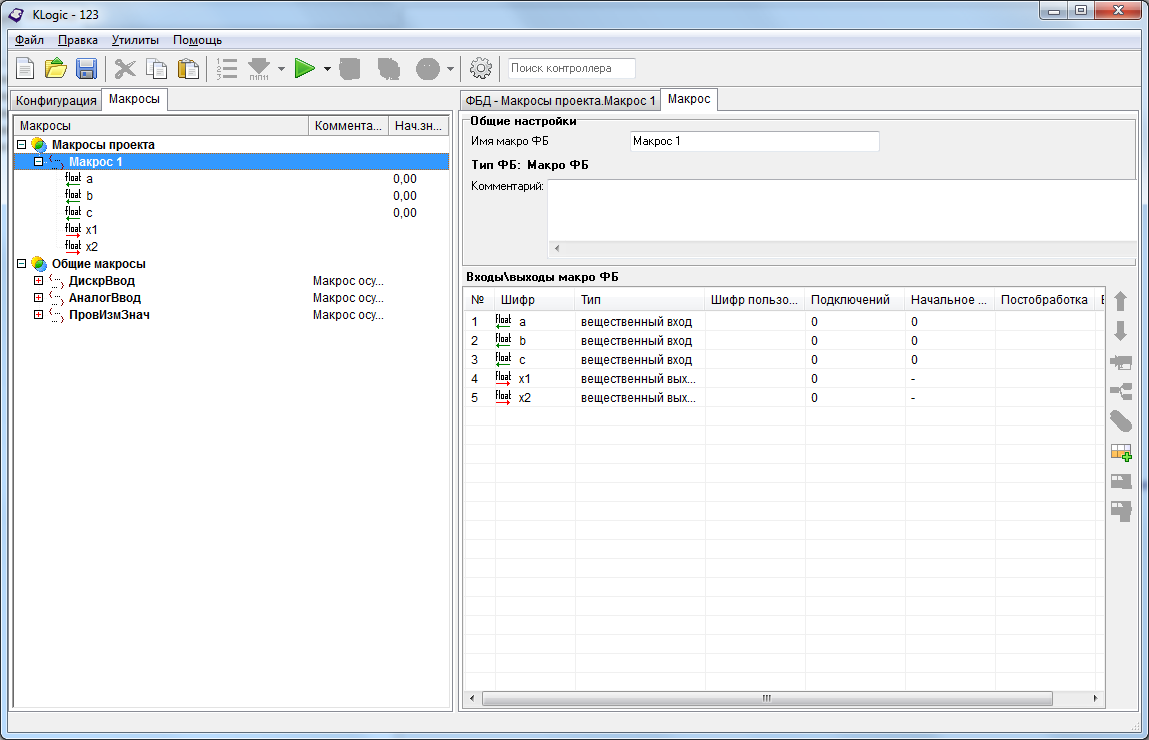Click the Paste clipboard toolbar icon
The width and height of the screenshot is (1149, 740).
tap(188, 69)
